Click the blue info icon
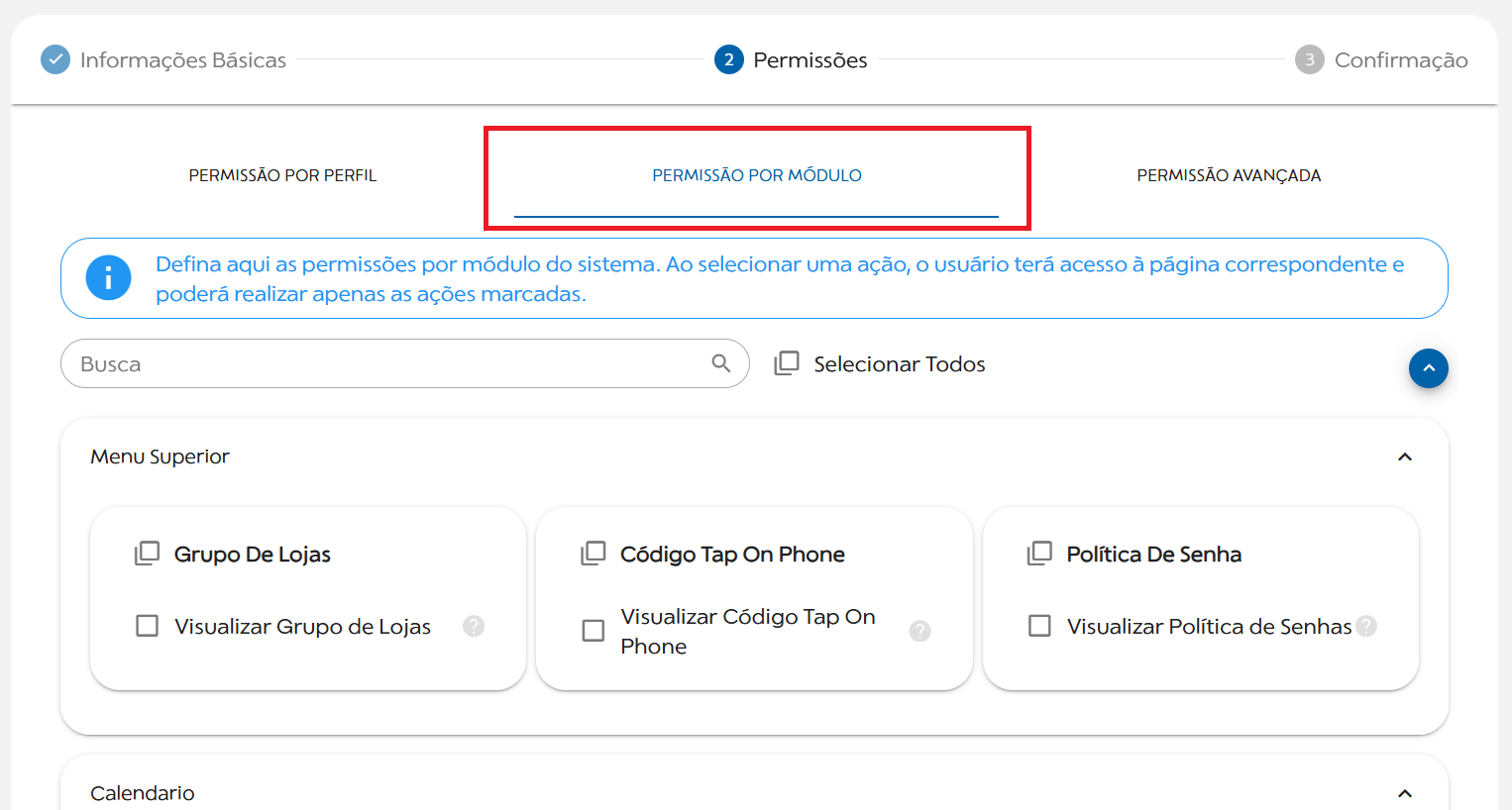 pyautogui.click(x=108, y=278)
